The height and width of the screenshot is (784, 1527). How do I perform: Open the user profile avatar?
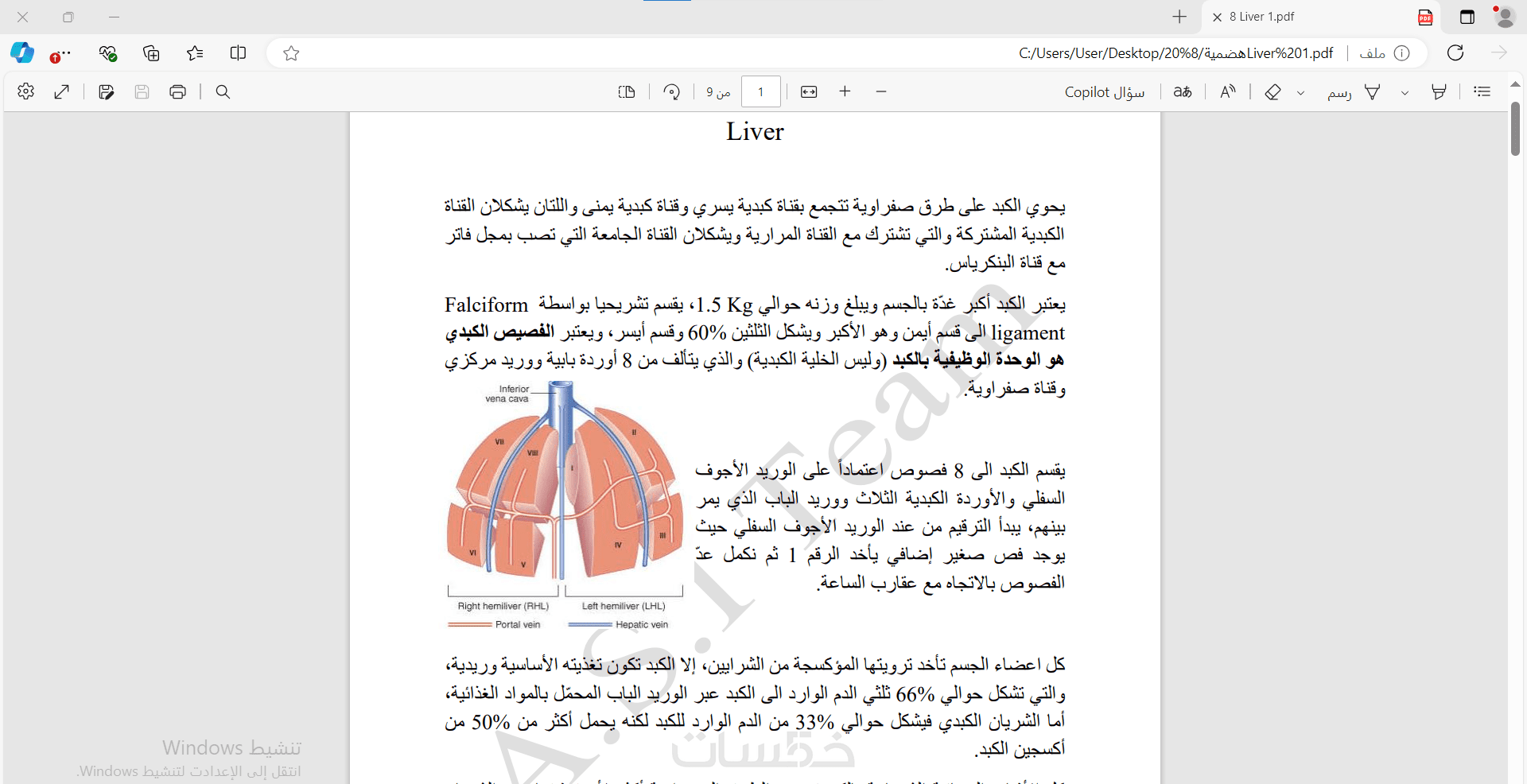(1504, 17)
